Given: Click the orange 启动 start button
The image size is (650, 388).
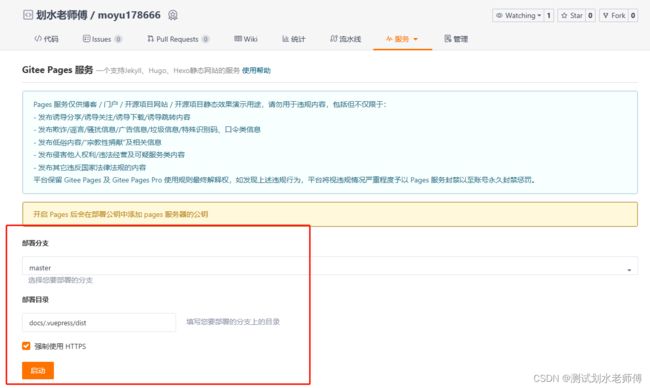Looking at the screenshot, I should pos(38,371).
